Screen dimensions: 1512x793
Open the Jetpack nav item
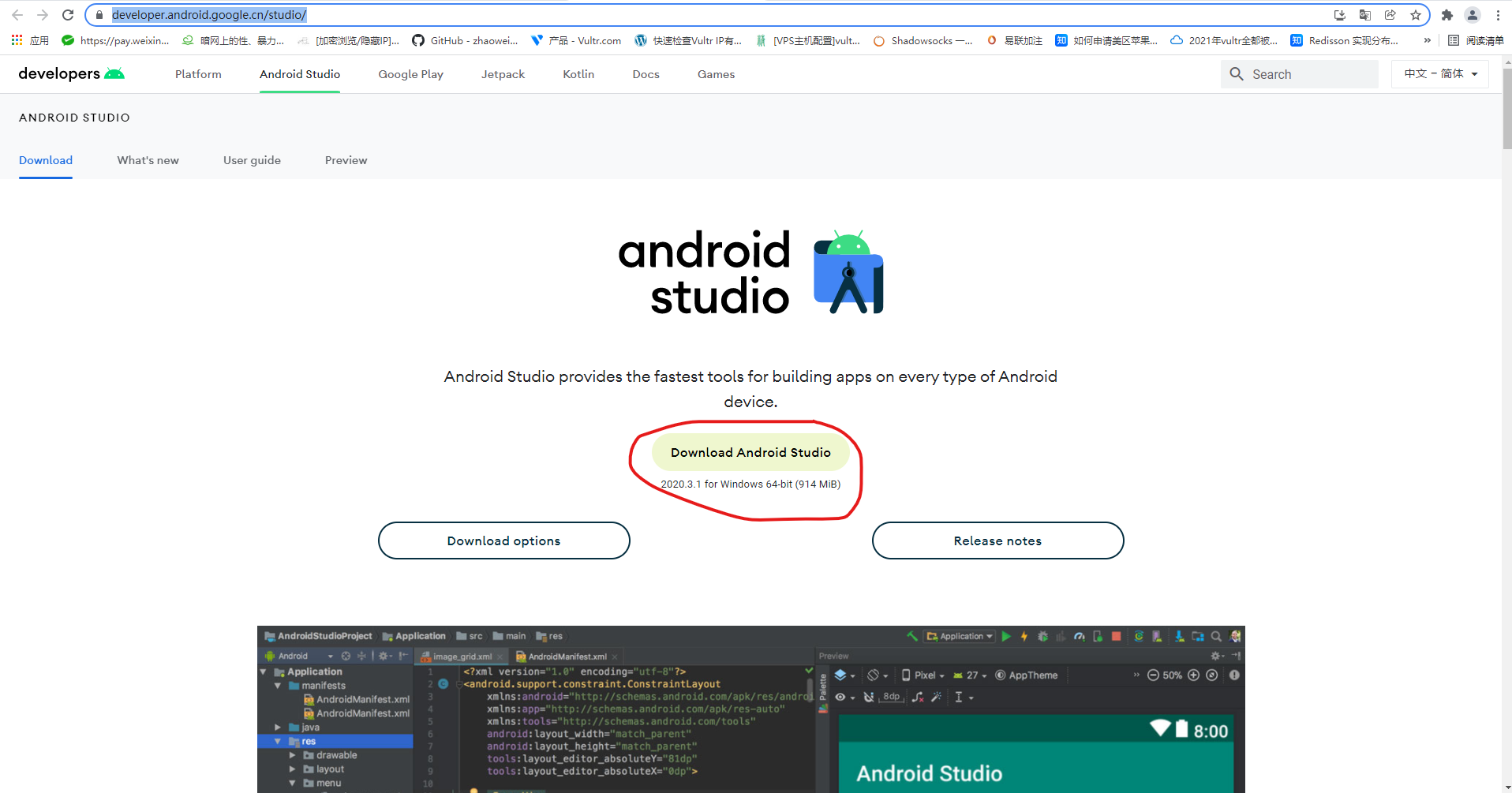[503, 74]
